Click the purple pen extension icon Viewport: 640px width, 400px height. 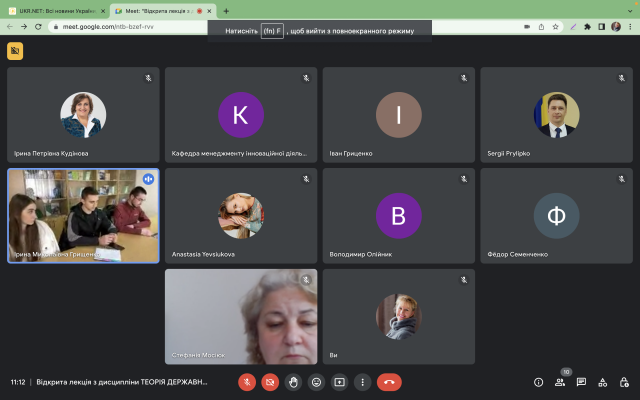(x=573, y=27)
